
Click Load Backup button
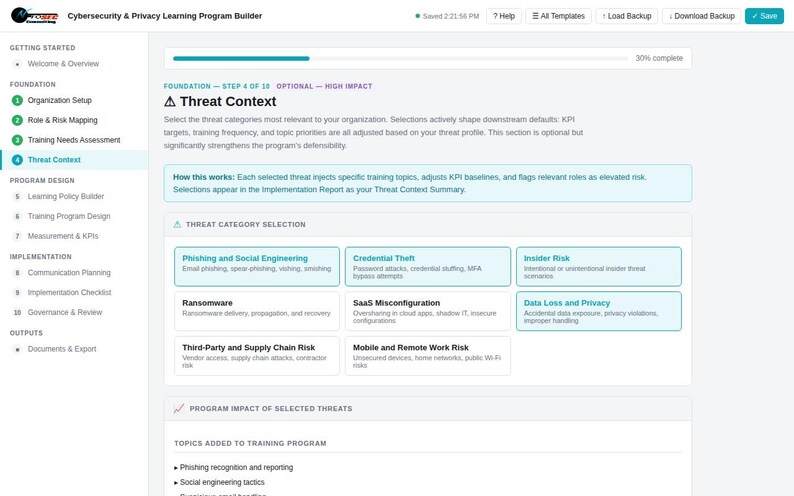627,16
